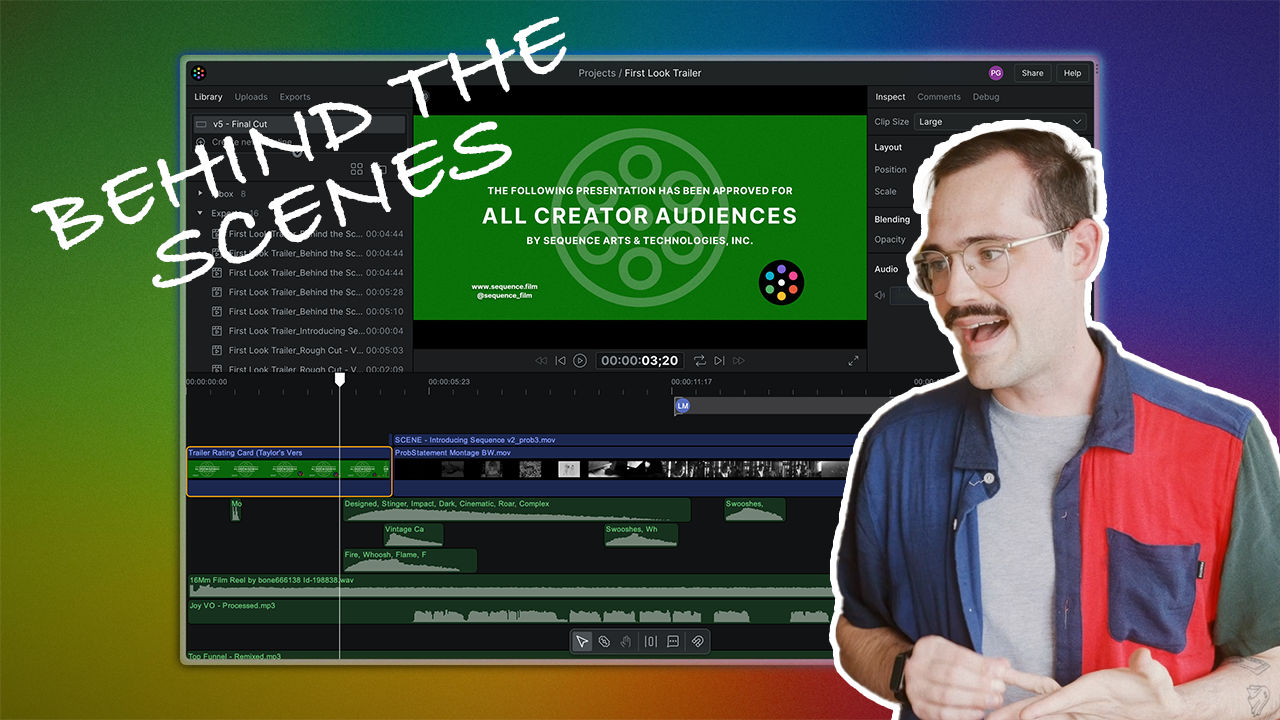This screenshot has width=1280, height=720.
Task: Select the SCENE - Introducing Sequence v2_prob3.mov clip
Action: 620,439
